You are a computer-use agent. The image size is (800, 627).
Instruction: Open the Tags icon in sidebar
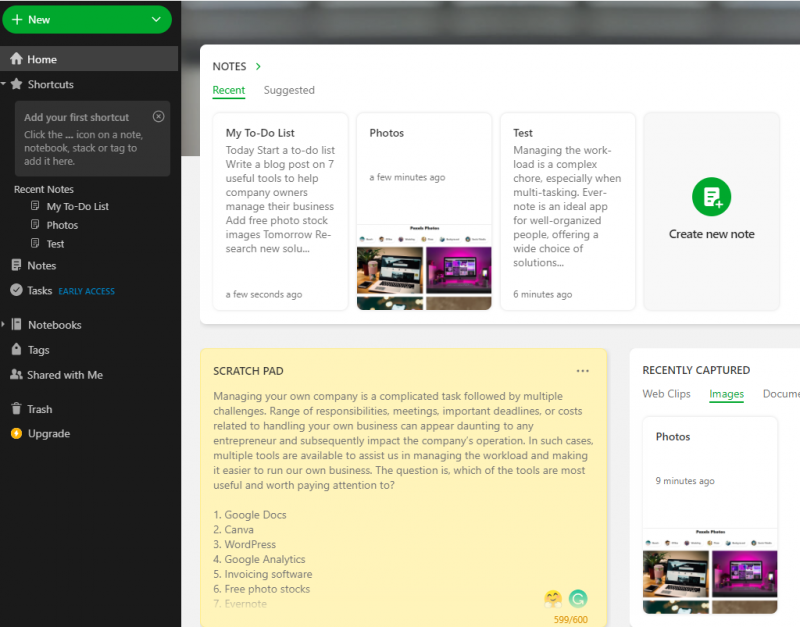(x=16, y=349)
